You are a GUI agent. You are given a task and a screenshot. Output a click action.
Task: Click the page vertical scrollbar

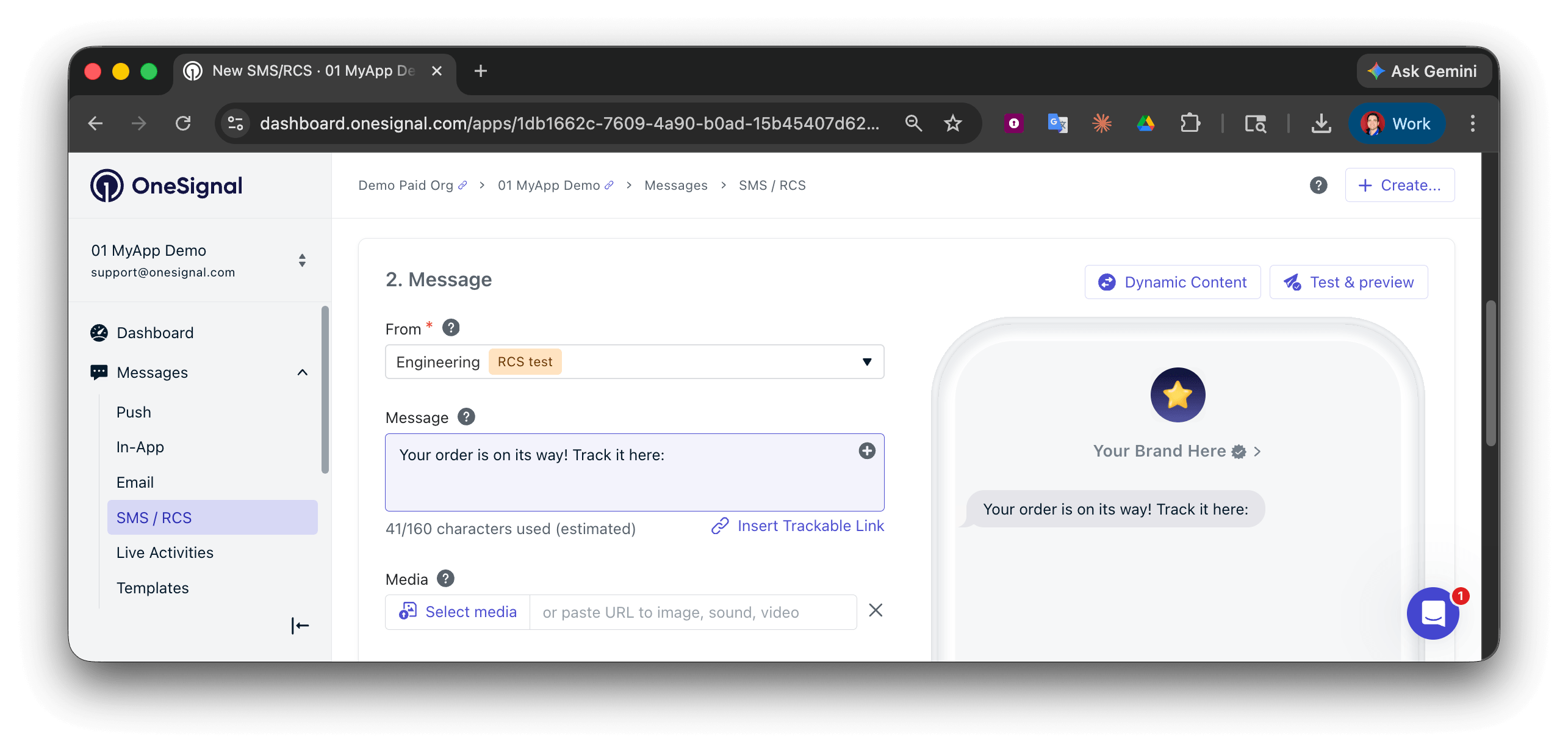click(x=1491, y=372)
